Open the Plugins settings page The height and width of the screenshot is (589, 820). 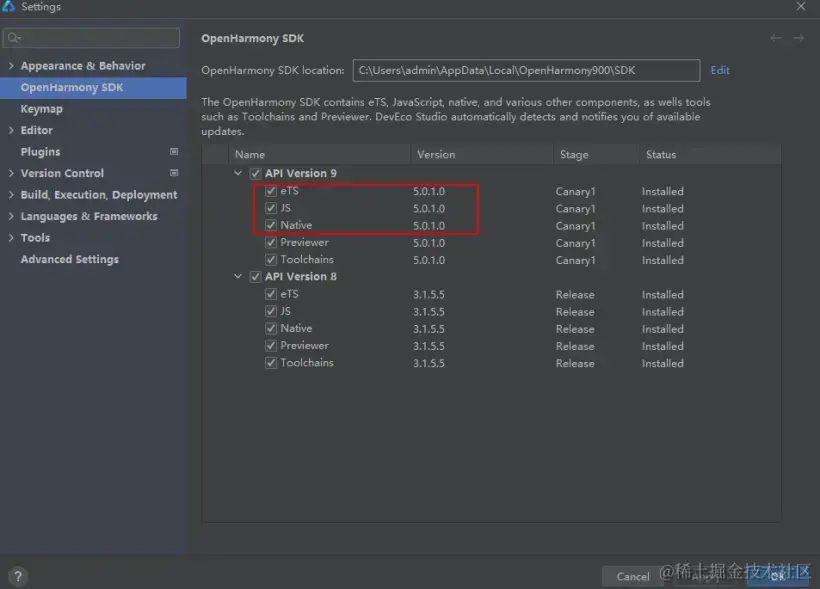pos(40,152)
